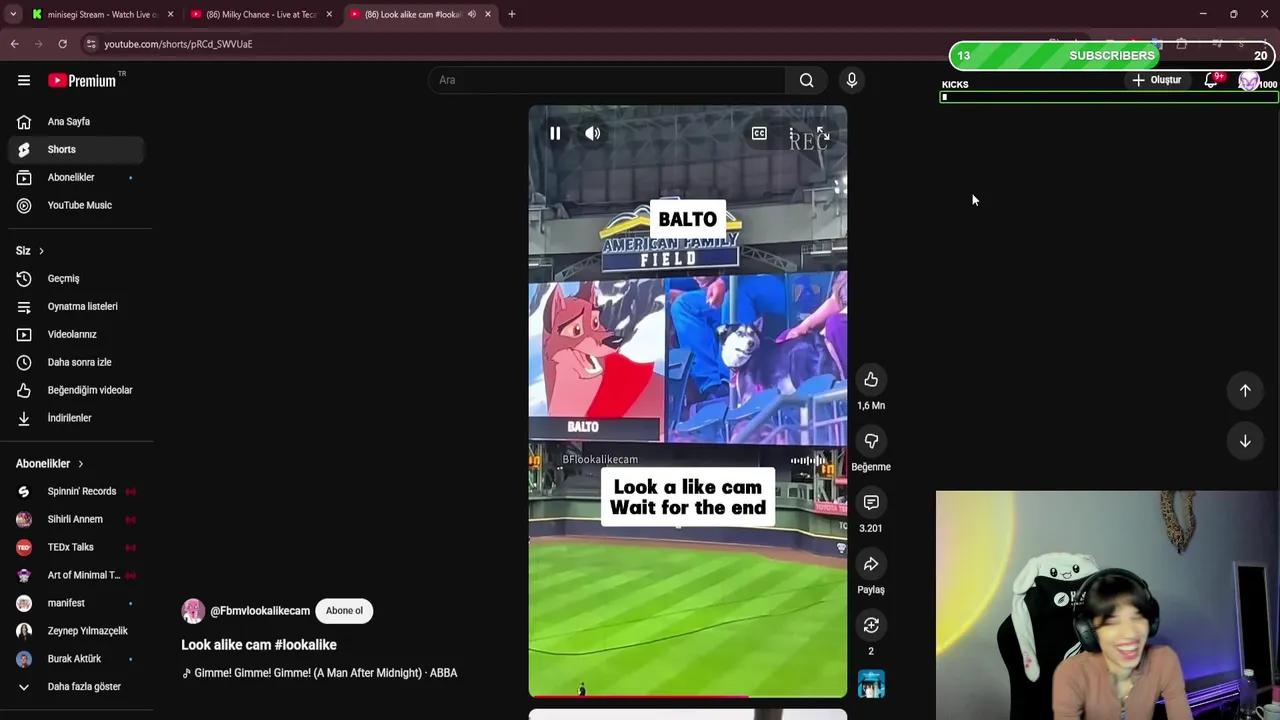Click the search magnifier button

(806, 80)
